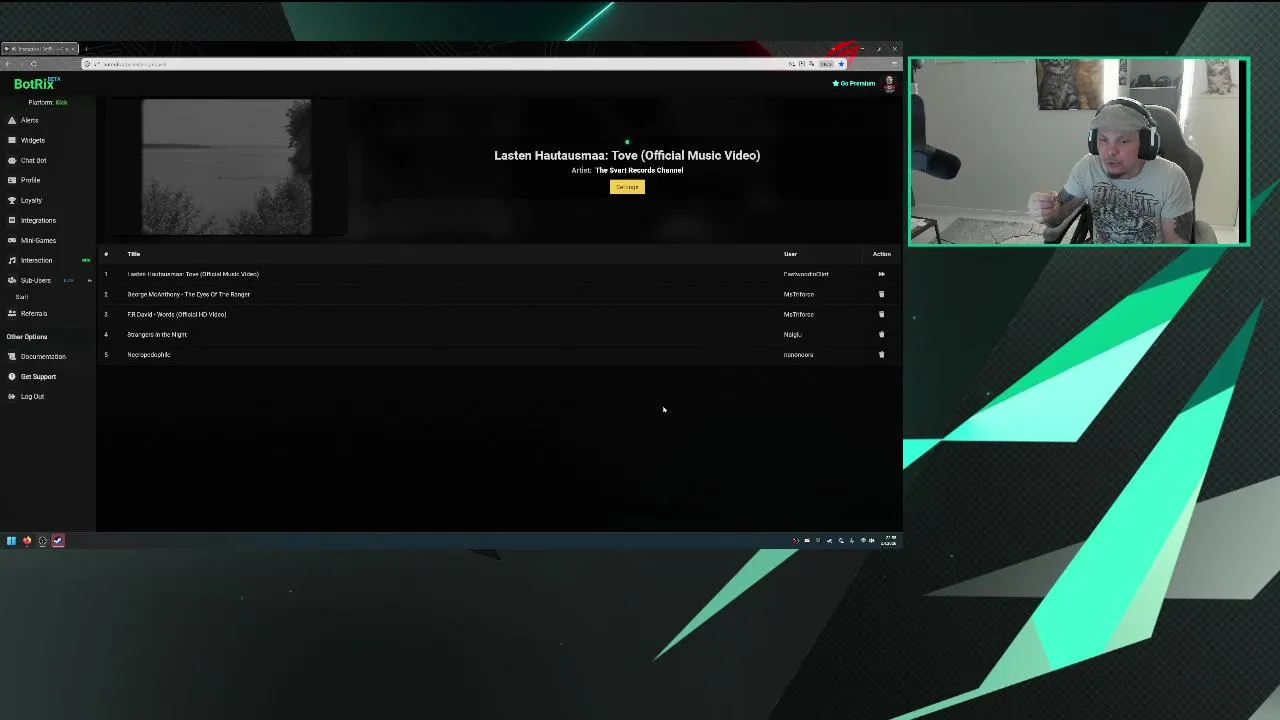This screenshot has width=1280, height=720.
Task: Select song row 'George McAnthony - The Eyes Of The Ranger'
Action: tap(499, 294)
